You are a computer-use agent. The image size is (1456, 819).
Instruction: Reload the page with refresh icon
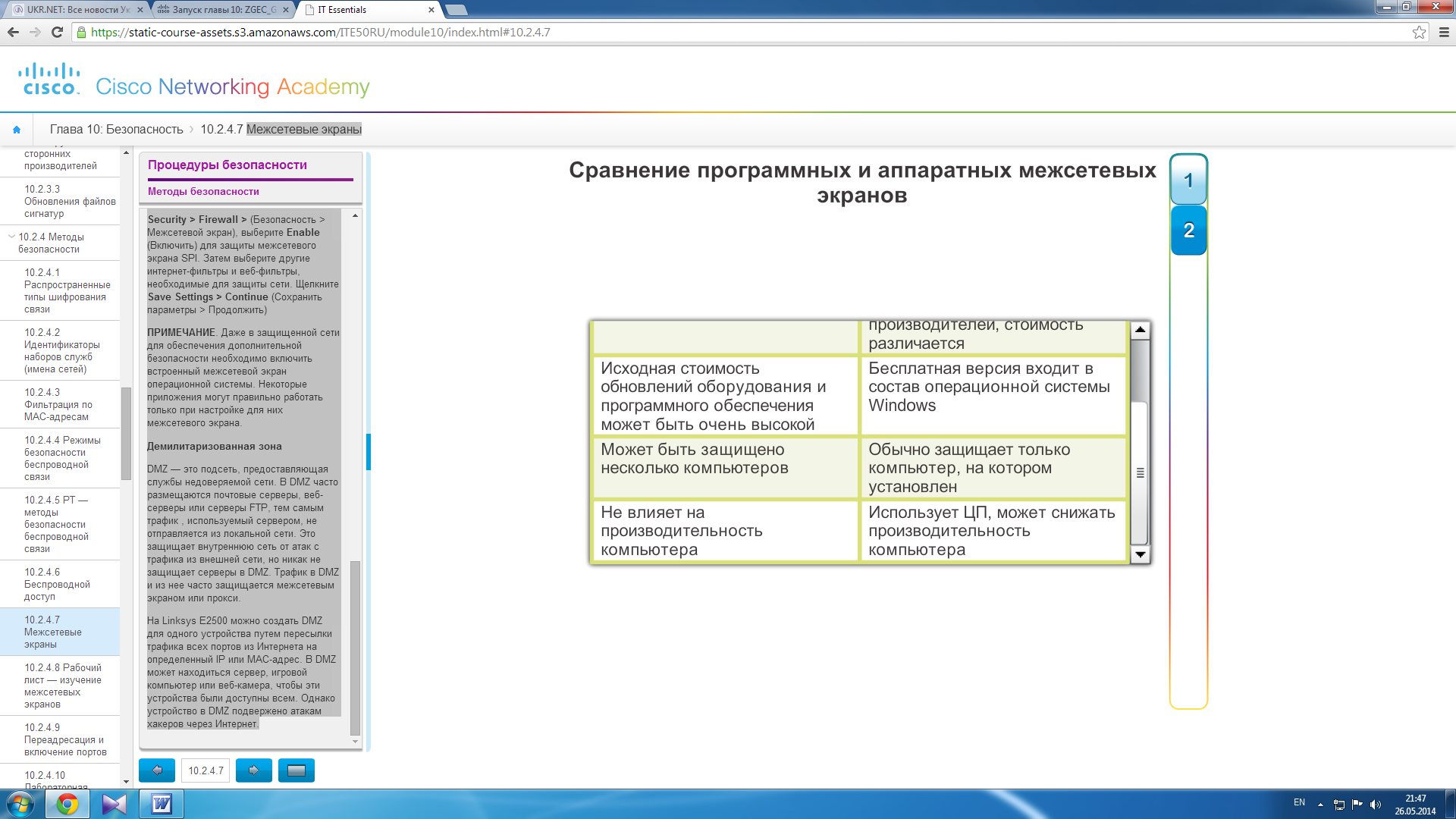click(x=57, y=32)
